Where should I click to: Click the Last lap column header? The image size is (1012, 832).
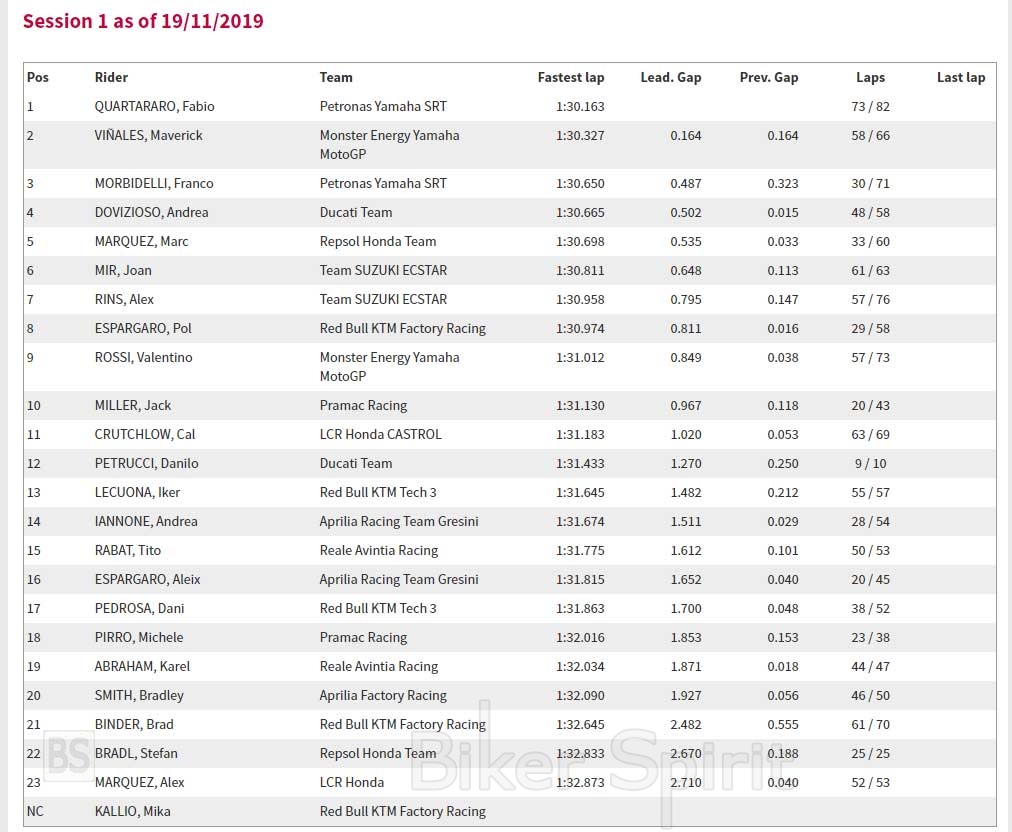click(961, 77)
